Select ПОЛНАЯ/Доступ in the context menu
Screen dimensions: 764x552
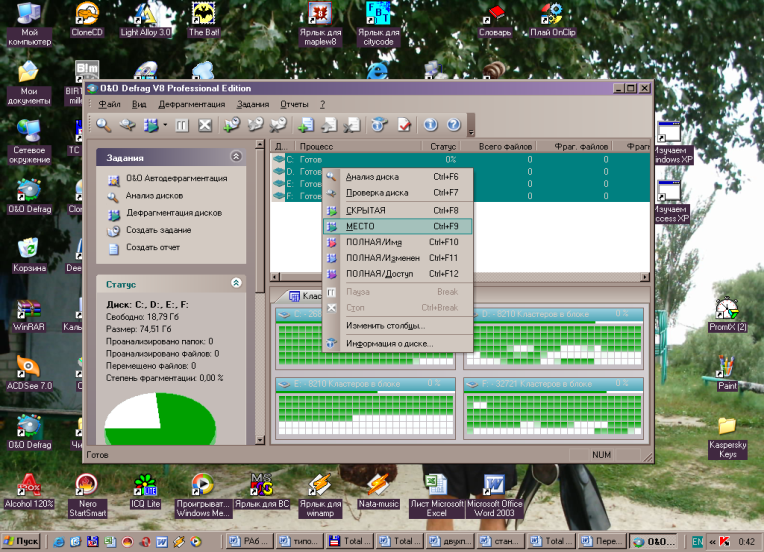click(398, 274)
